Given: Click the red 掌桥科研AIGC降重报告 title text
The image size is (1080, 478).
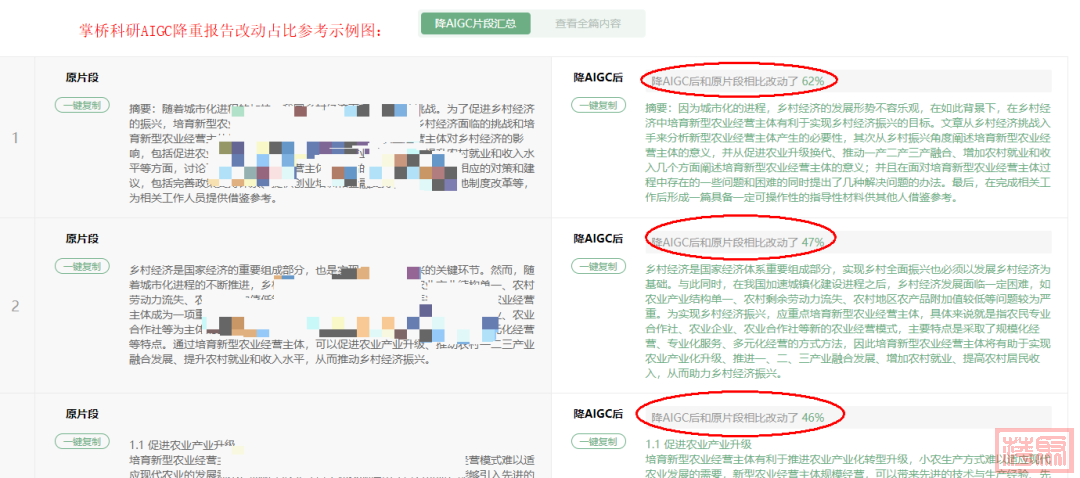Looking at the screenshot, I should click(230, 29).
